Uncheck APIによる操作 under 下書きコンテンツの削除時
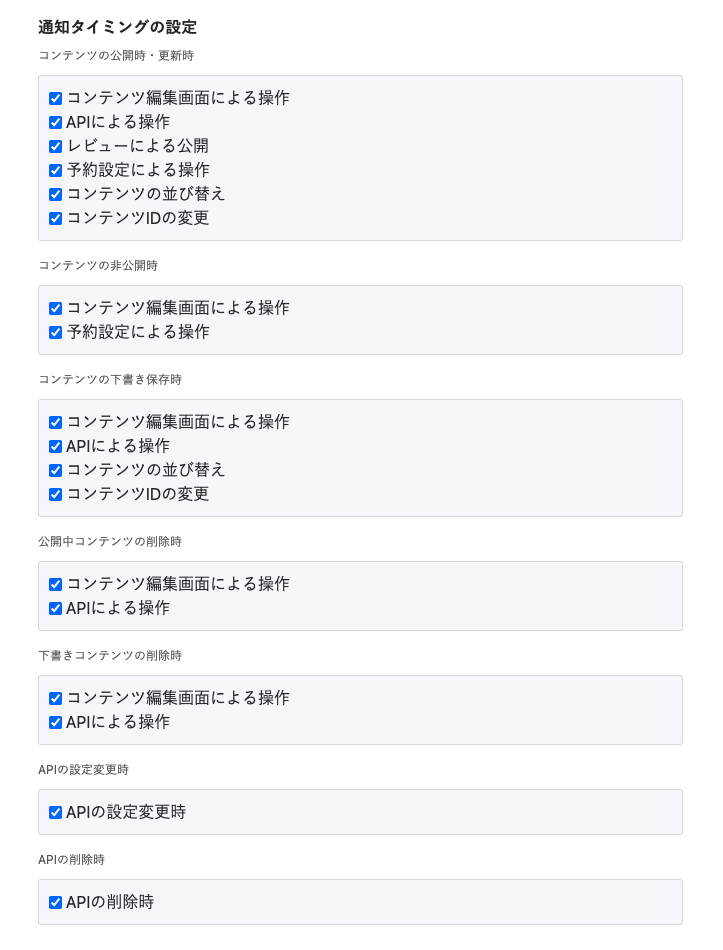This screenshot has width=723, height=950. [x=56, y=723]
